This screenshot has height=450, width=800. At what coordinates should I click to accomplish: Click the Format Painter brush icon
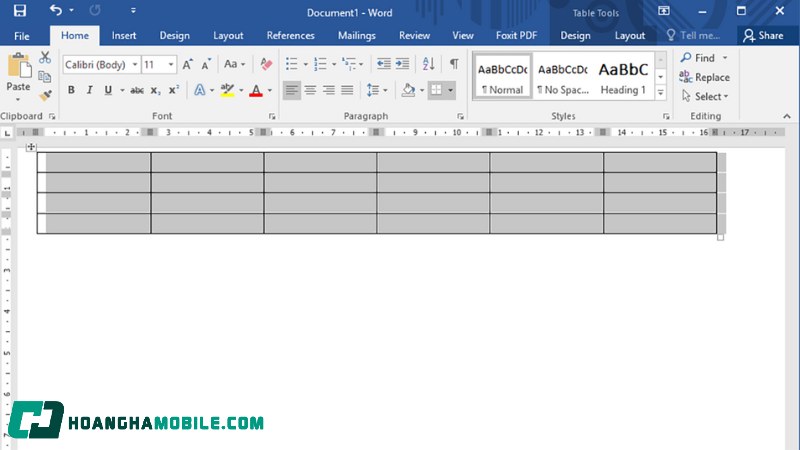pos(45,96)
